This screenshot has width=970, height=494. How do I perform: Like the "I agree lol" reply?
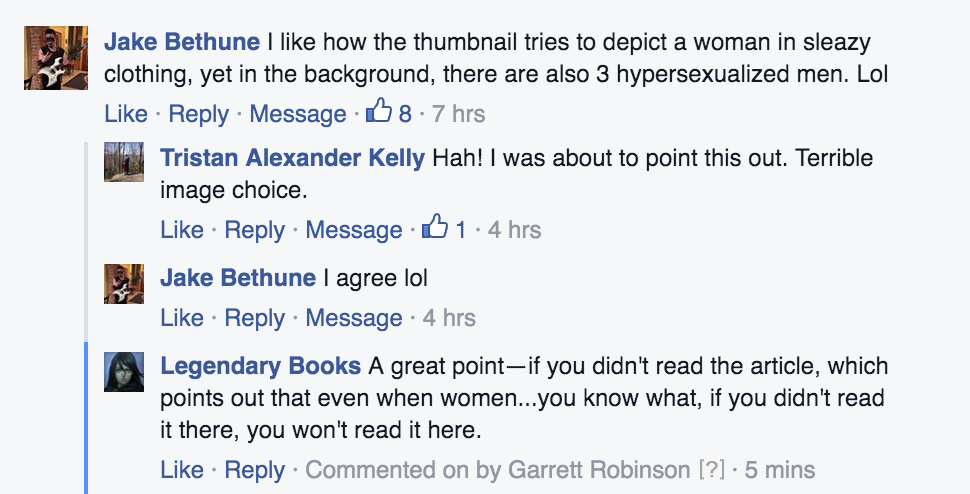182,318
